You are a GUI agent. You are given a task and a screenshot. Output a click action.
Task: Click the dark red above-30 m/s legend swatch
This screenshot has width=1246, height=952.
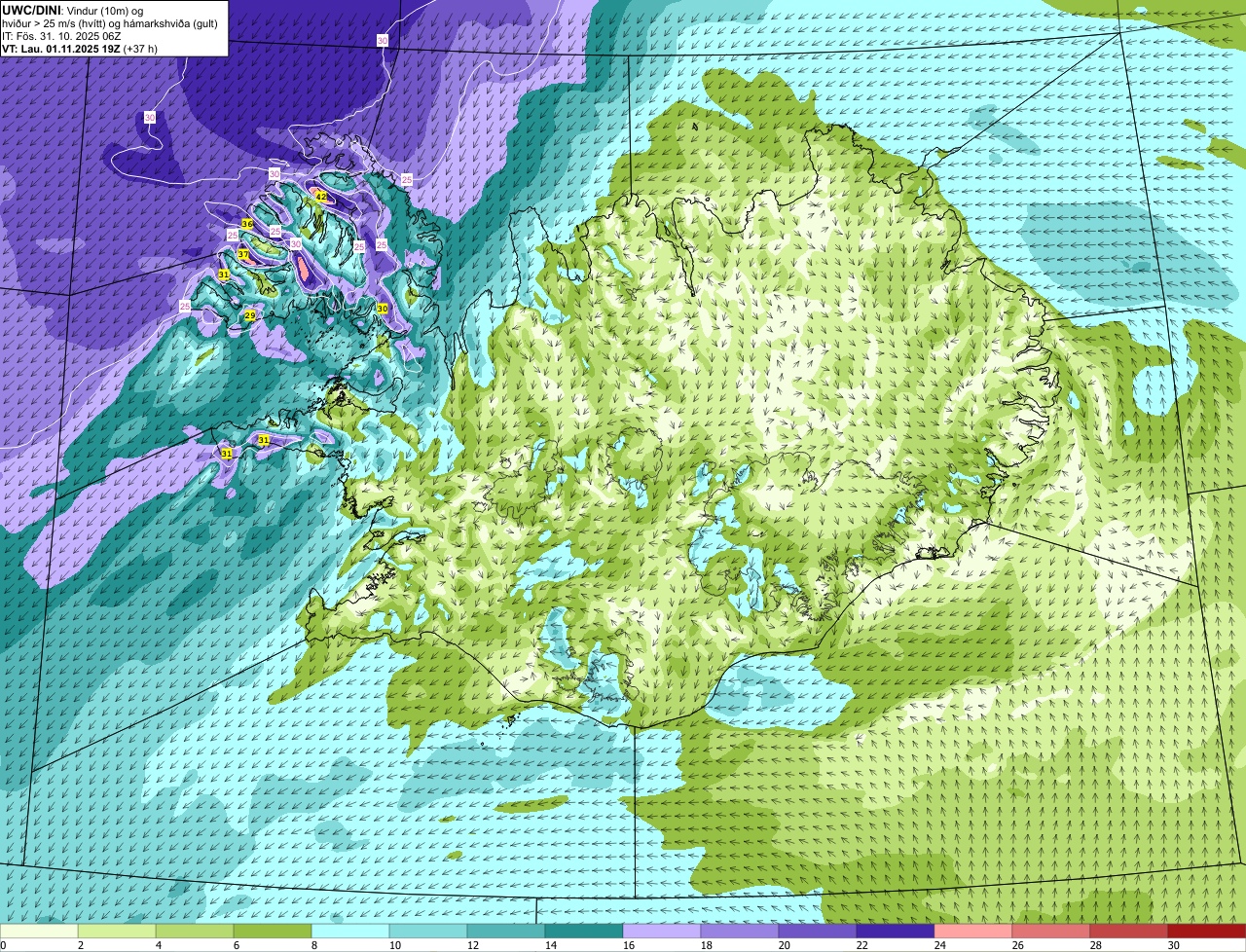pos(1207,932)
